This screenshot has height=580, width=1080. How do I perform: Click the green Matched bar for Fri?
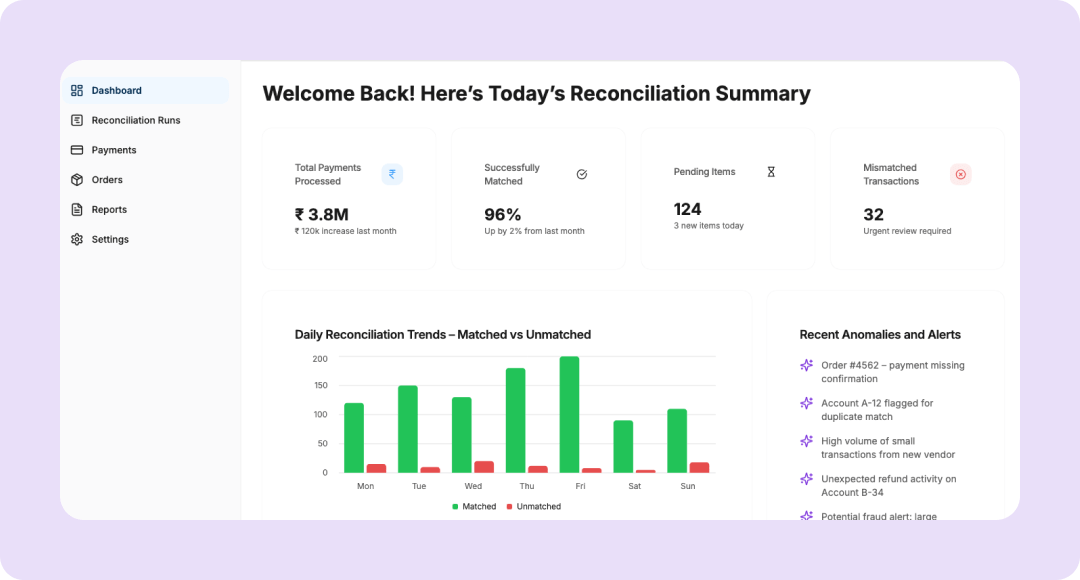click(x=569, y=414)
